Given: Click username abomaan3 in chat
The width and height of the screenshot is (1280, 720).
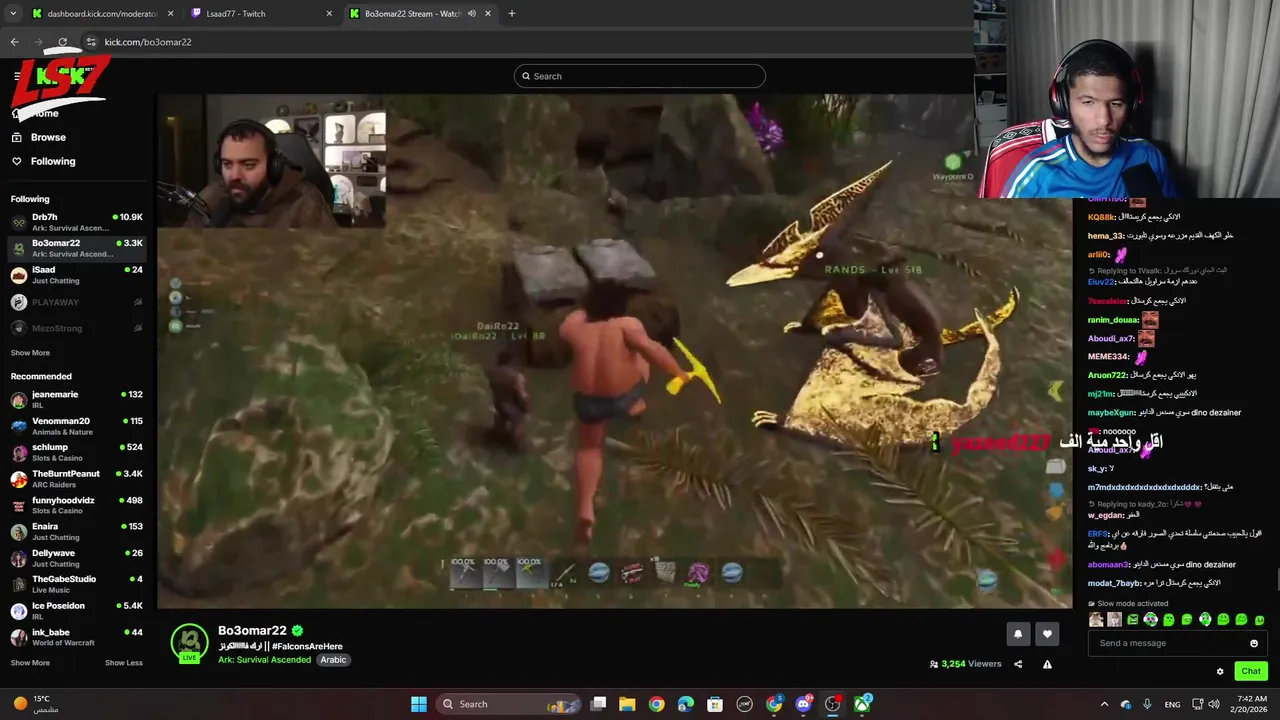Looking at the screenshot, I should [x=1109, y=565].
